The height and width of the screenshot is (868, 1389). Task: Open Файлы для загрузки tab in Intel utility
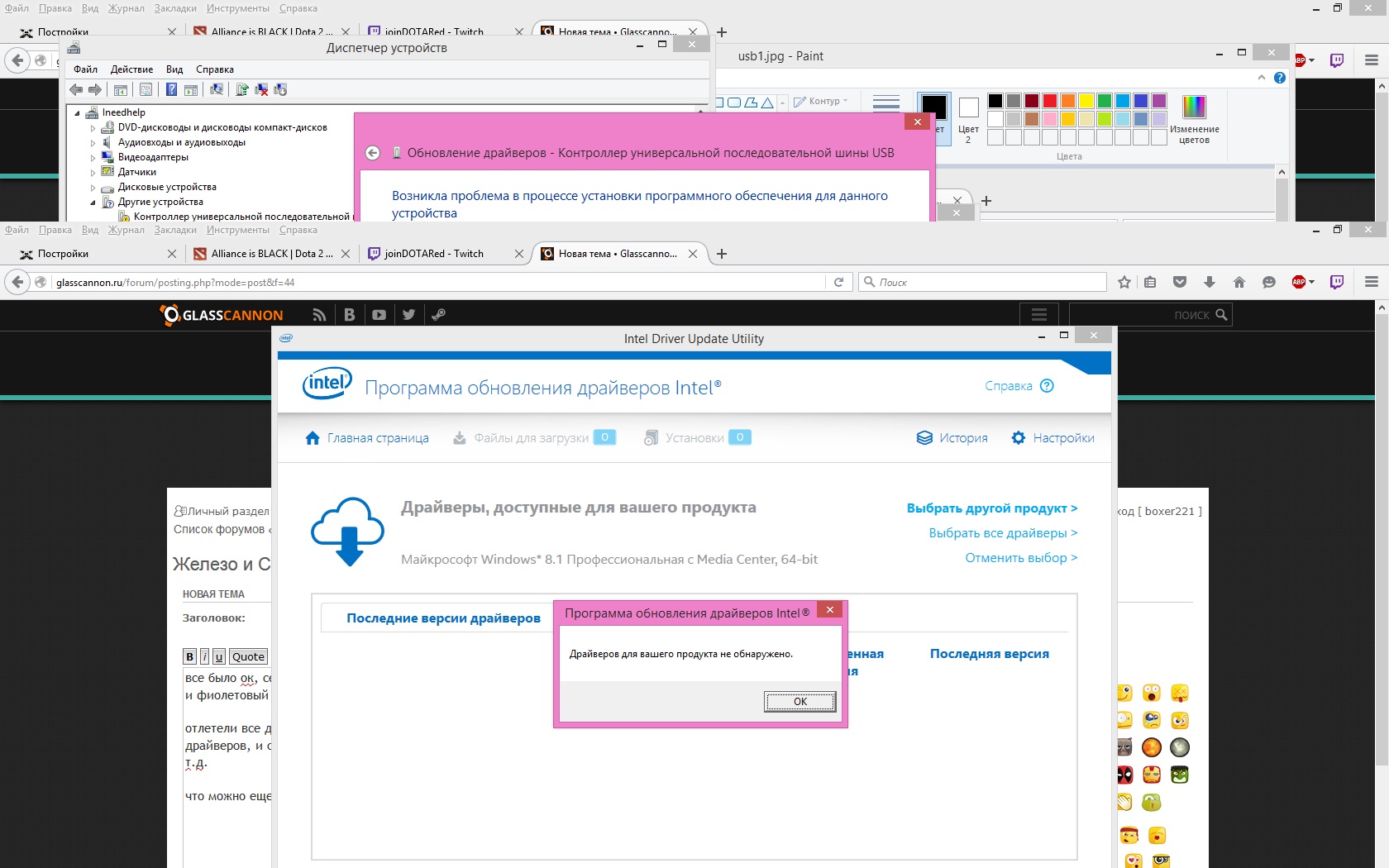tap(534, 438)
